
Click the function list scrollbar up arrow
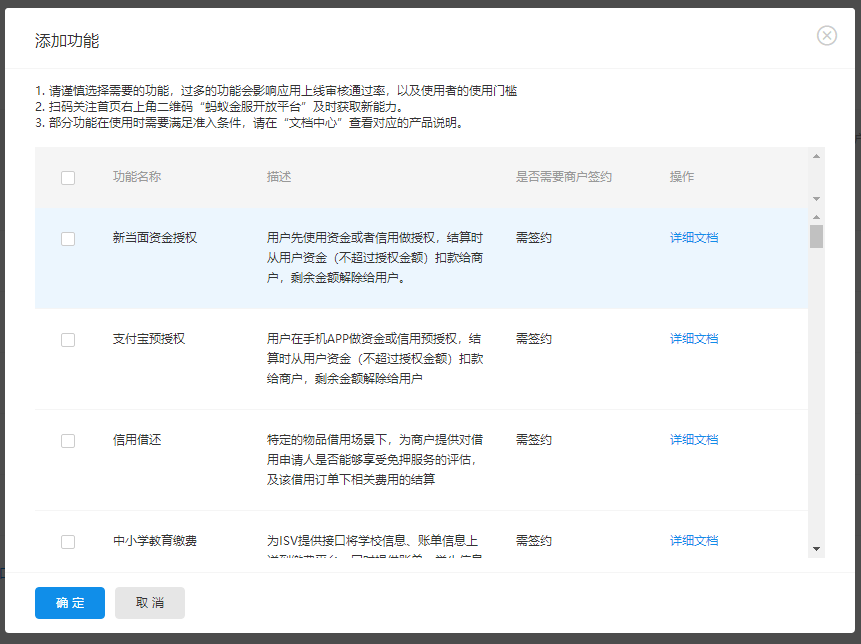[816, 217]
